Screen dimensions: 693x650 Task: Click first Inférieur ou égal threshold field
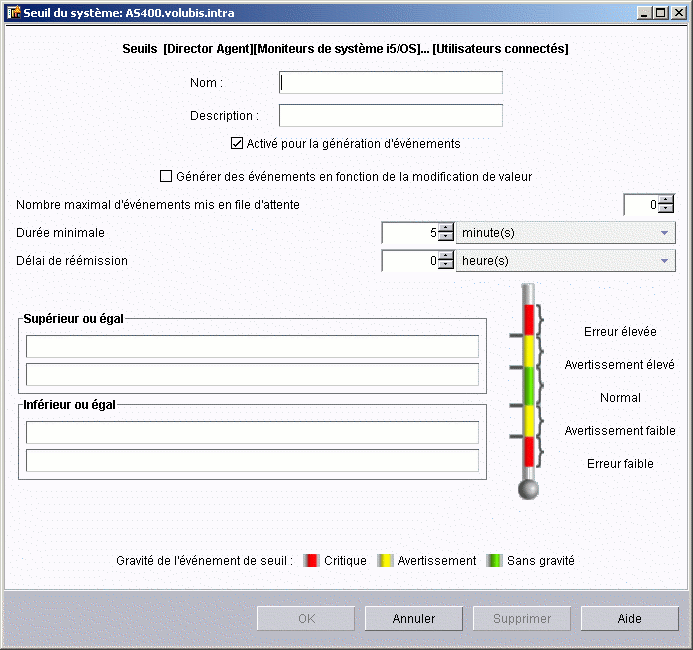pos(252,432)
